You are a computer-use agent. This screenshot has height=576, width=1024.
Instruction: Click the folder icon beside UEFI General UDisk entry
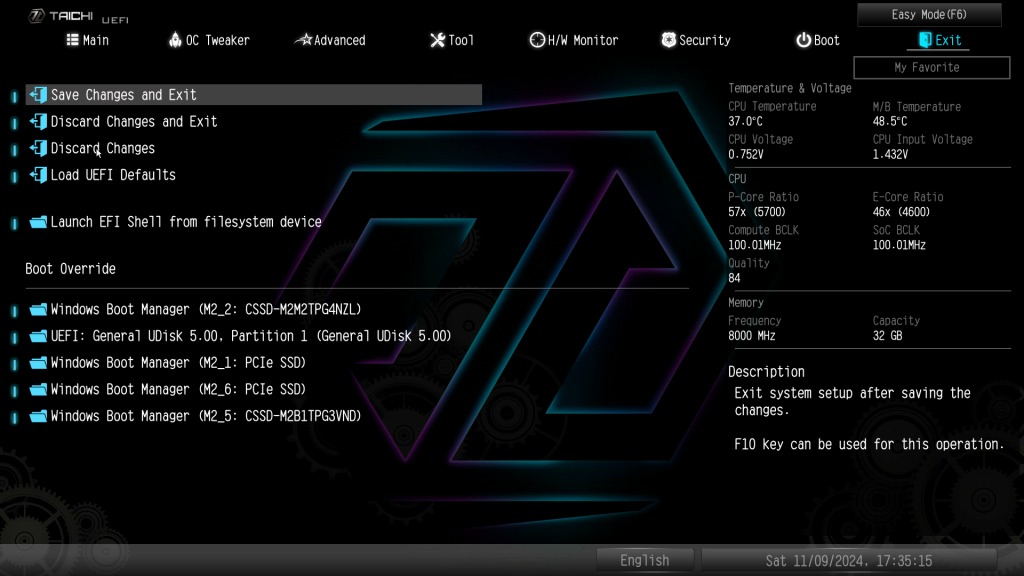tap(38, 336)
